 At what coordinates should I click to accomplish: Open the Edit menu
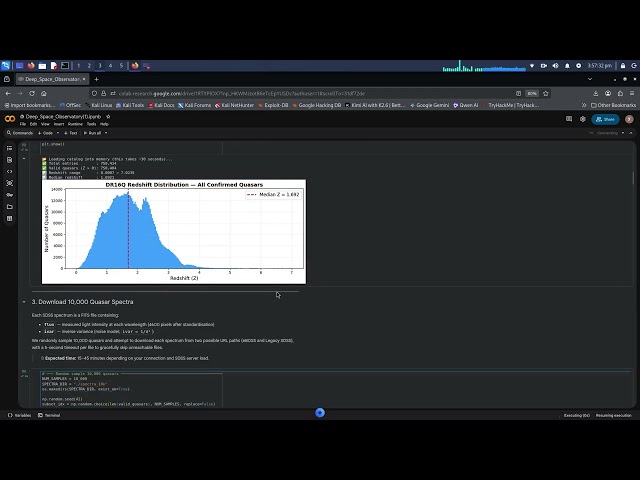point(33,124)
